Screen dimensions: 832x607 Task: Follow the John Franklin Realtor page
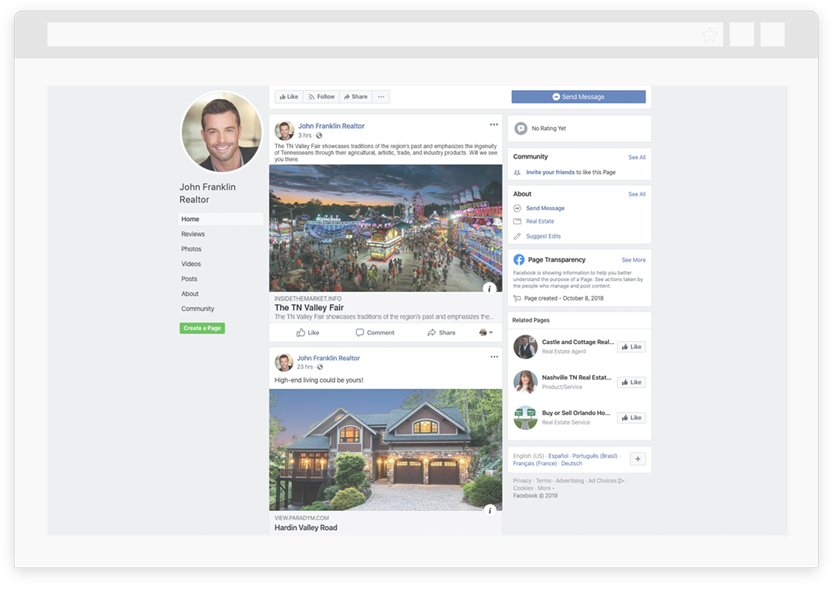322,97
